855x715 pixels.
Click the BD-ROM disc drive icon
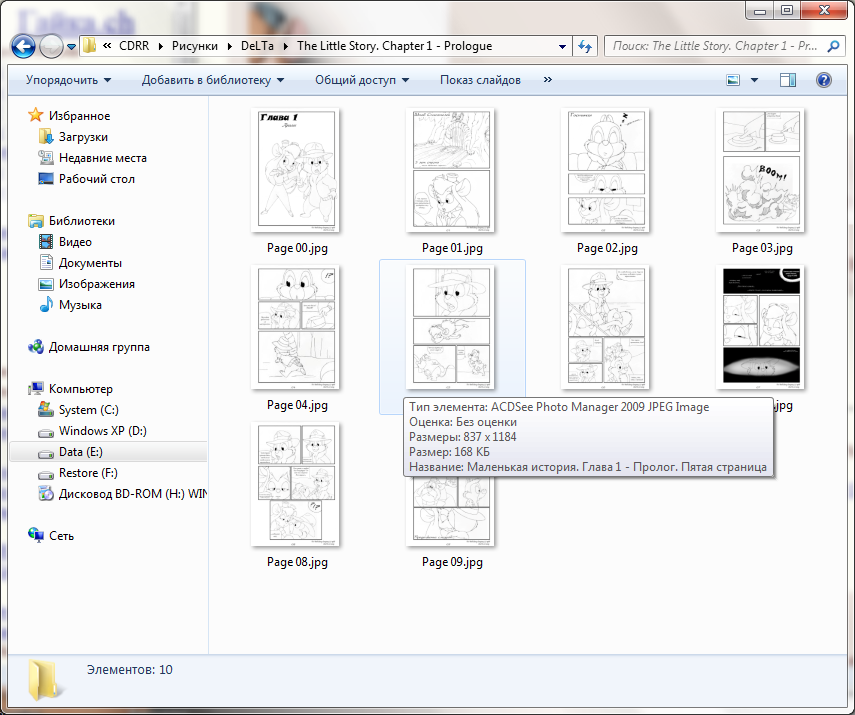point(46,494)
